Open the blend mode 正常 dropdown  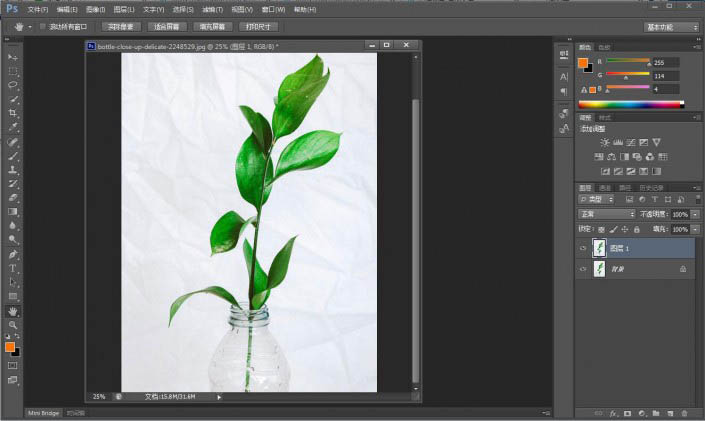tap(606, 214)
